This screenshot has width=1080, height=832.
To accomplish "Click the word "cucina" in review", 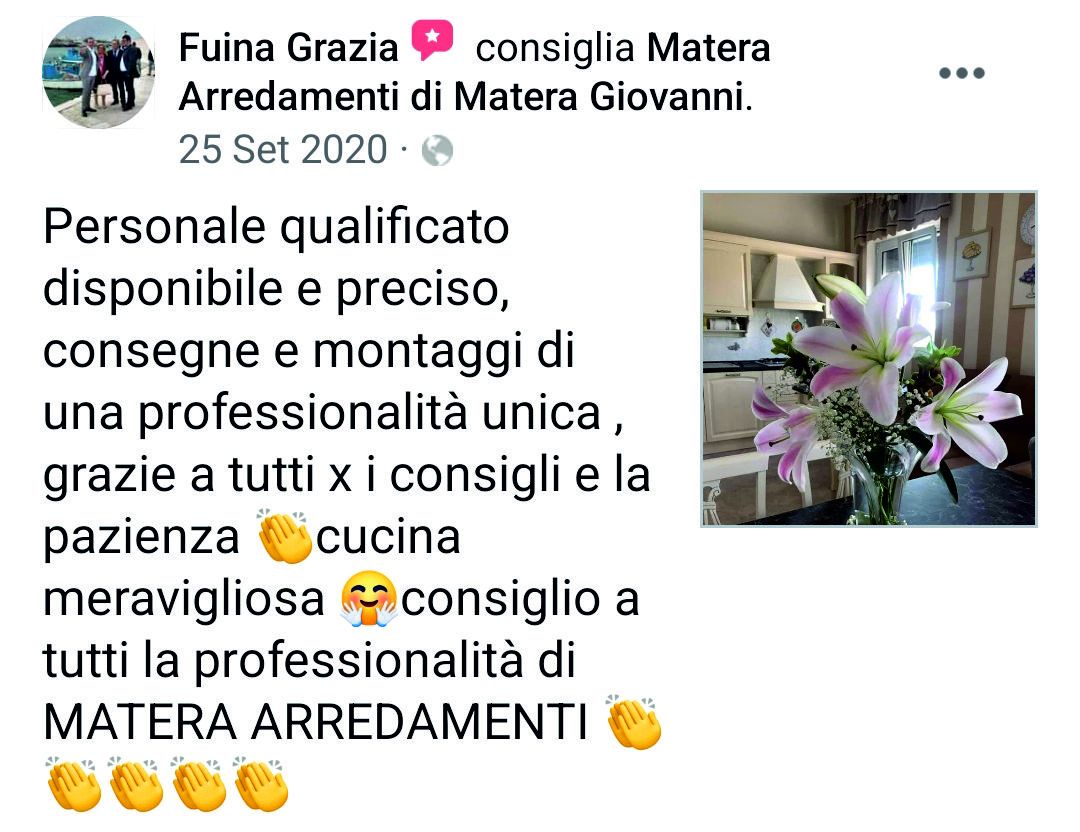I will tap(388, 537).
